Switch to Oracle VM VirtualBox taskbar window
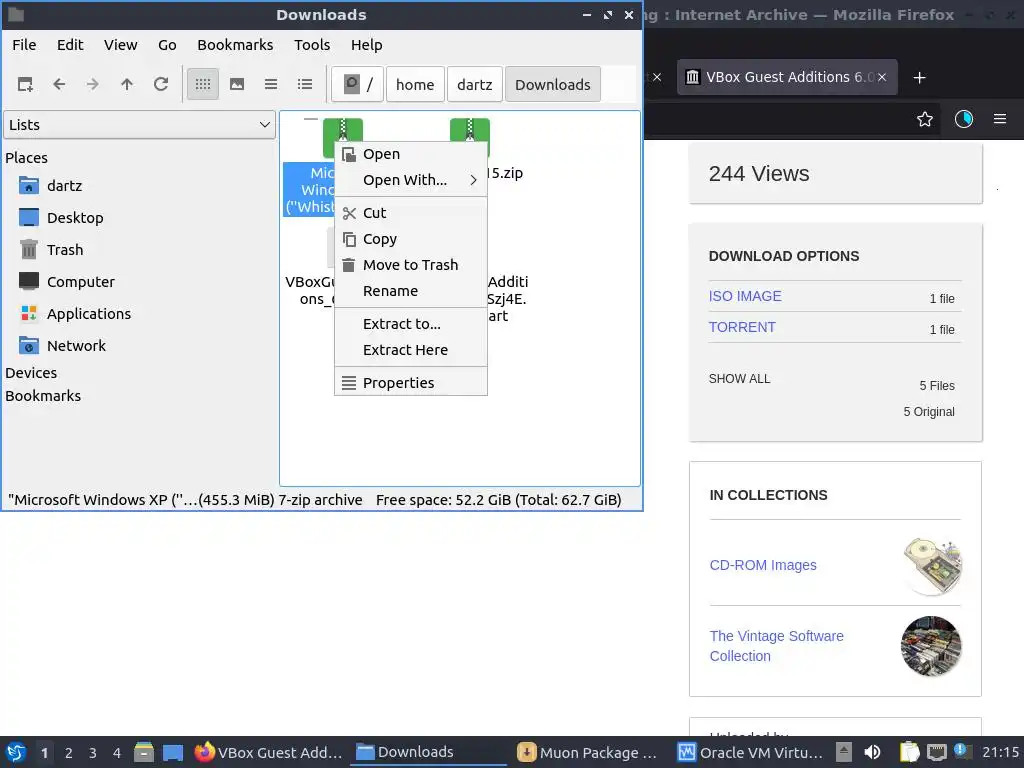The height and width of the screenshot is (768, 1024). 750,752
